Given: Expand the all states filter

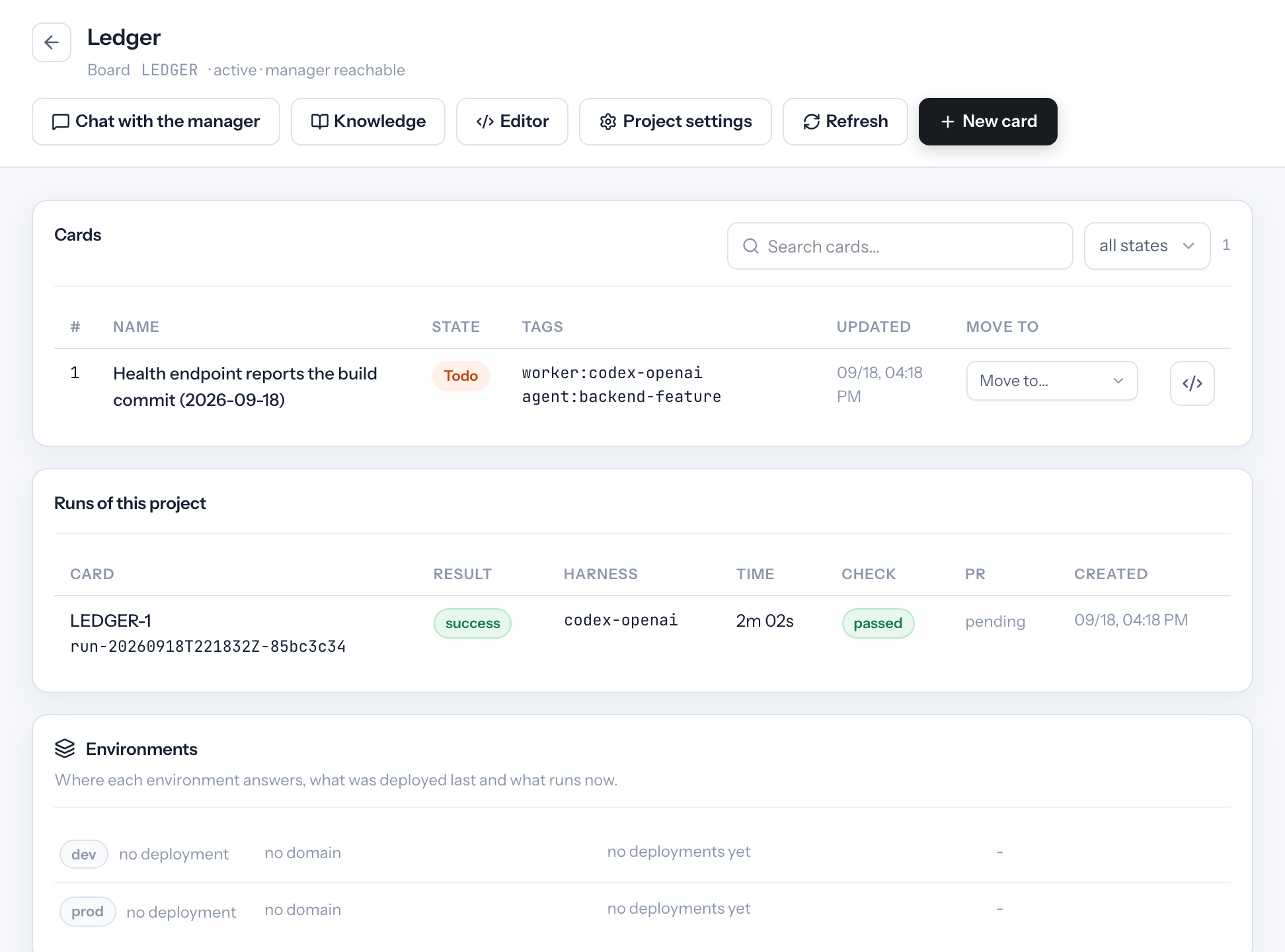Looking at the screenshot, I should pos(1148,246).
